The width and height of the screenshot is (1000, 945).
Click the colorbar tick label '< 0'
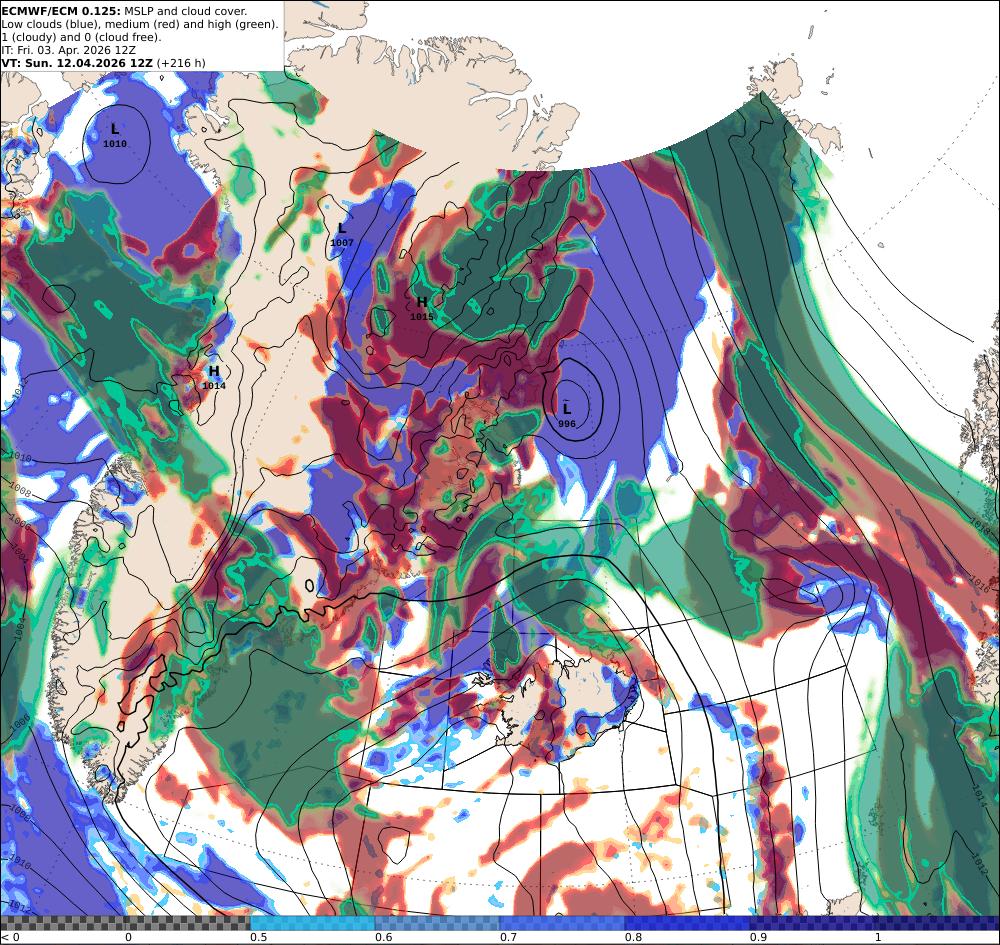[x=11, y=937]
